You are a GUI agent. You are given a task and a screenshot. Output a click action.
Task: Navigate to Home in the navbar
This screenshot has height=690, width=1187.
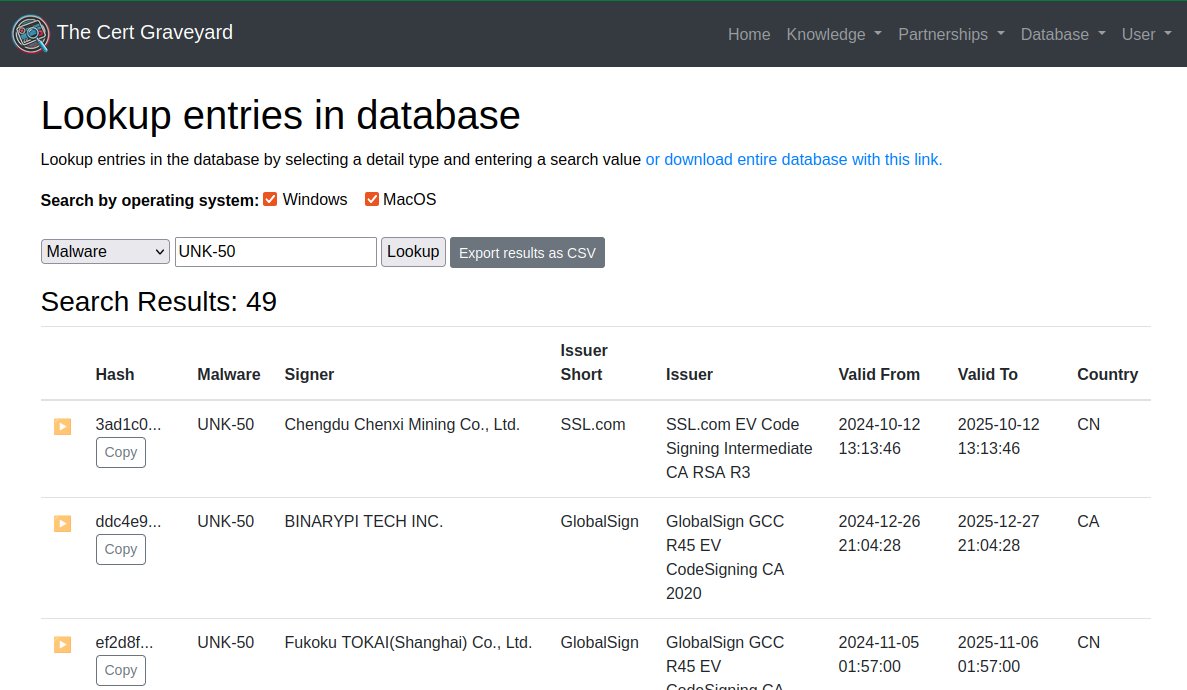click(x=748, y=34)
